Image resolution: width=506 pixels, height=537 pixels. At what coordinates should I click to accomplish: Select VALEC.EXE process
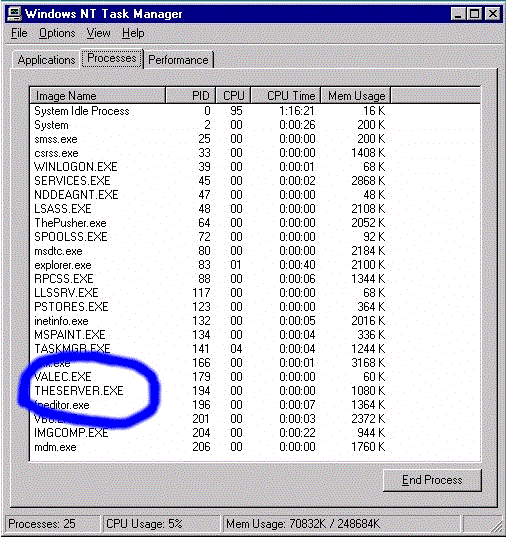point(210,377)
